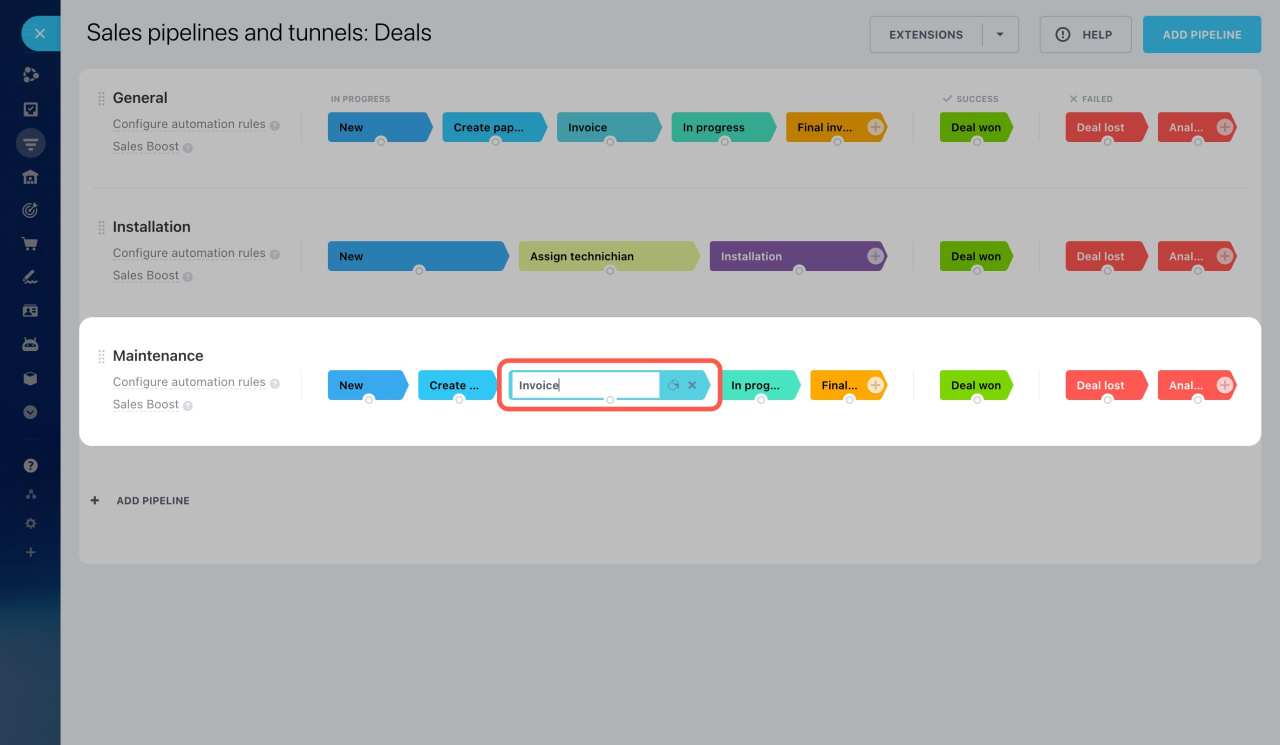Image resolution: width=1280 pixels, height=745 pixels.
Task: Select Maintenance In prog... stage
Action: [760, 385]
